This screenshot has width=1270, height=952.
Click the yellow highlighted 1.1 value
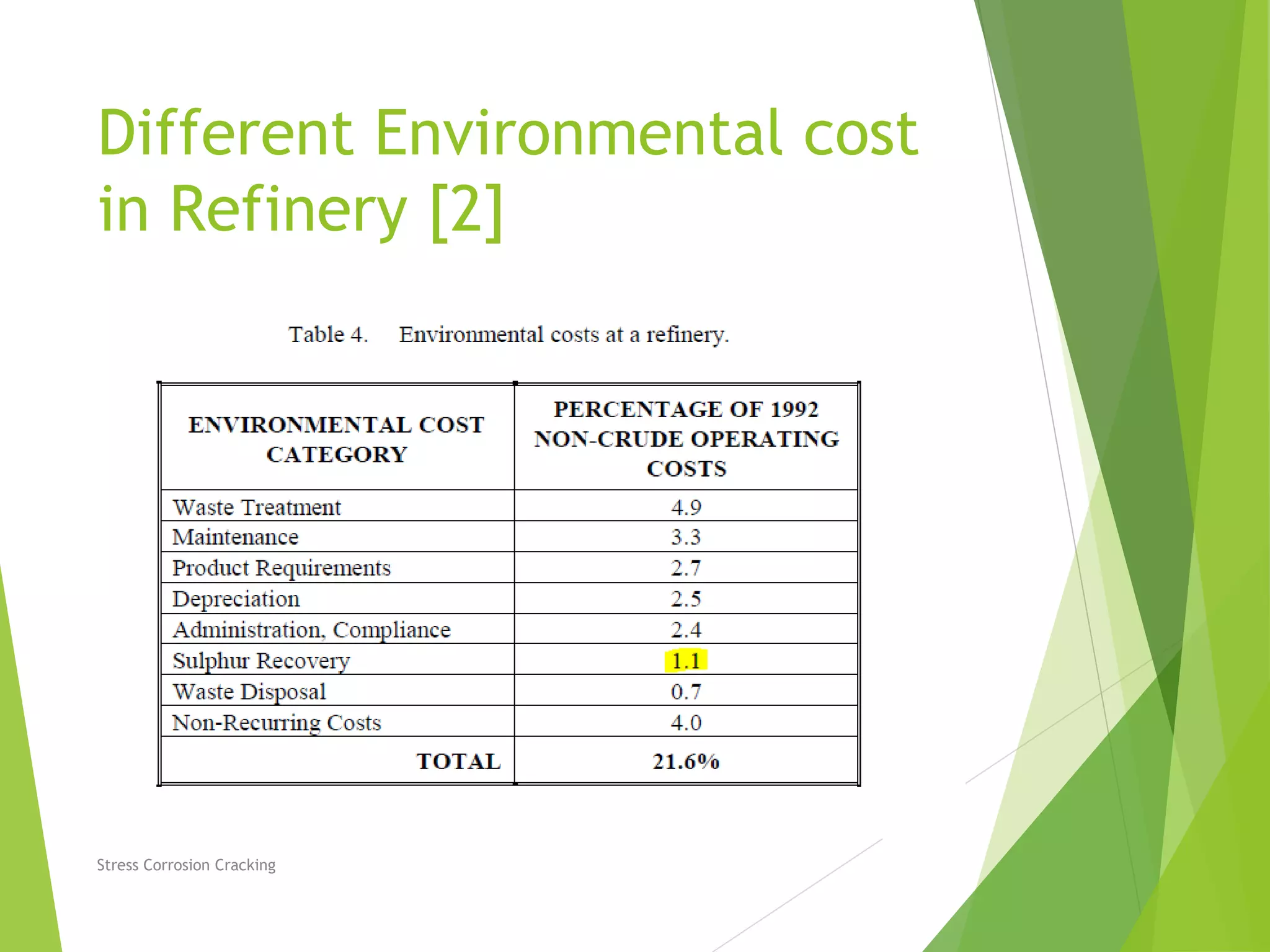coord(686,661)
